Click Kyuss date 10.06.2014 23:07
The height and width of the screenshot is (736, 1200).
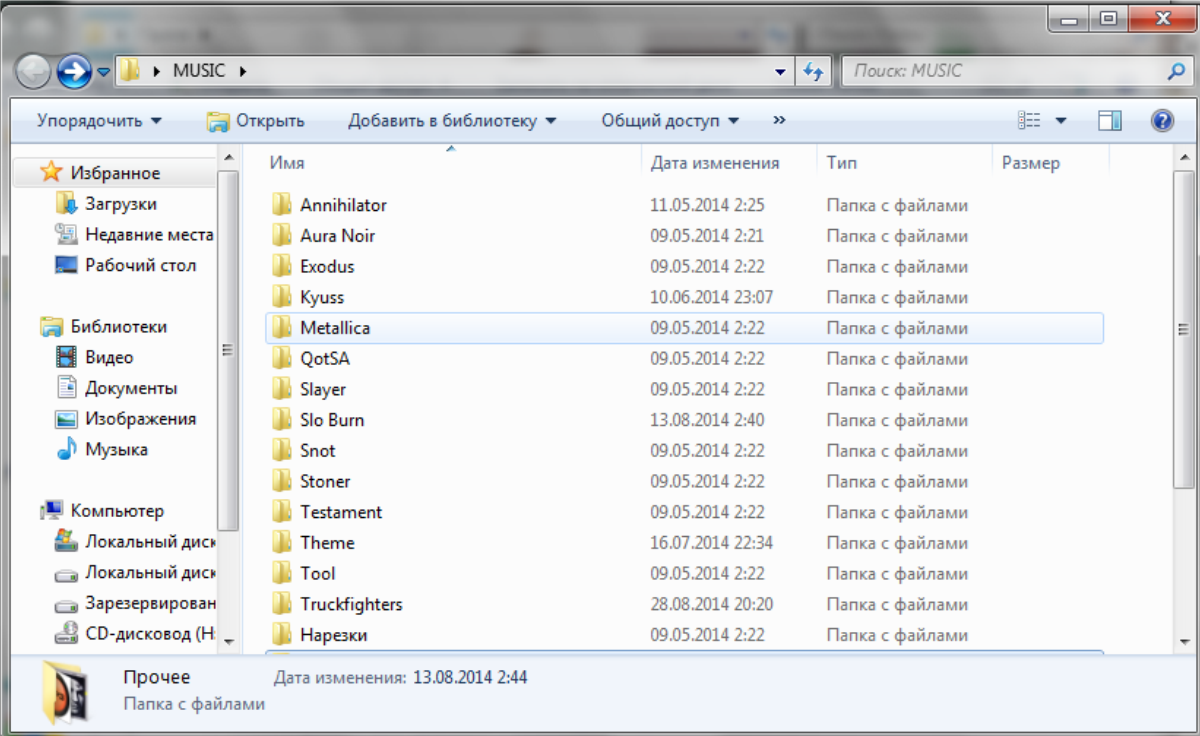(x=711, y=298)
